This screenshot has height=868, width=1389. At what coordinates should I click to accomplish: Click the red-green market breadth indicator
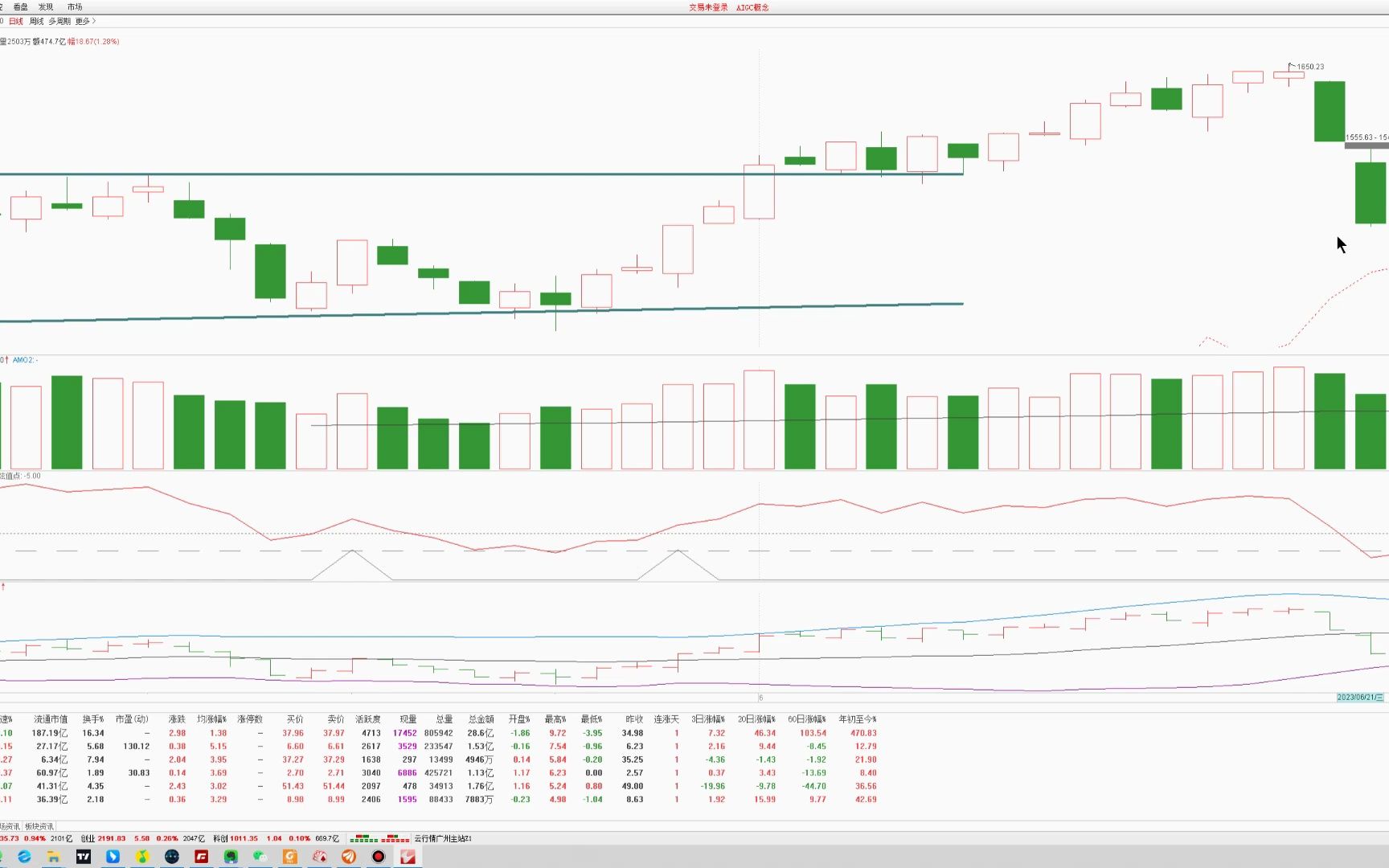[380, 838]
